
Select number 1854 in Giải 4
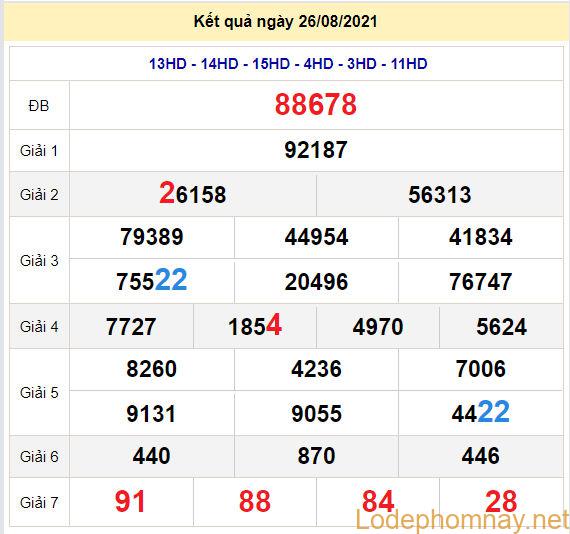255,325
